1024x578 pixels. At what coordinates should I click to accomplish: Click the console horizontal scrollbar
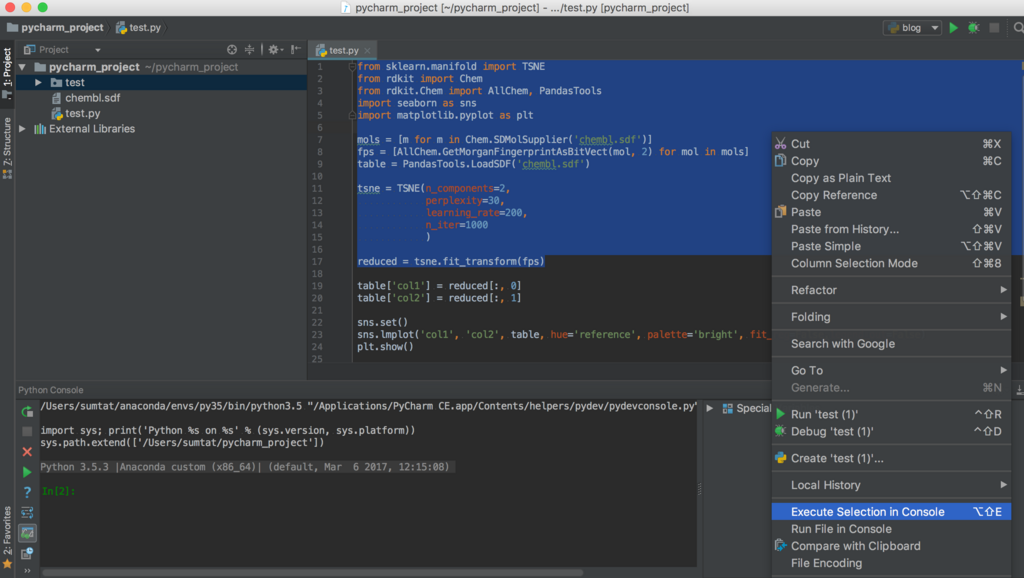pos(312,573)
